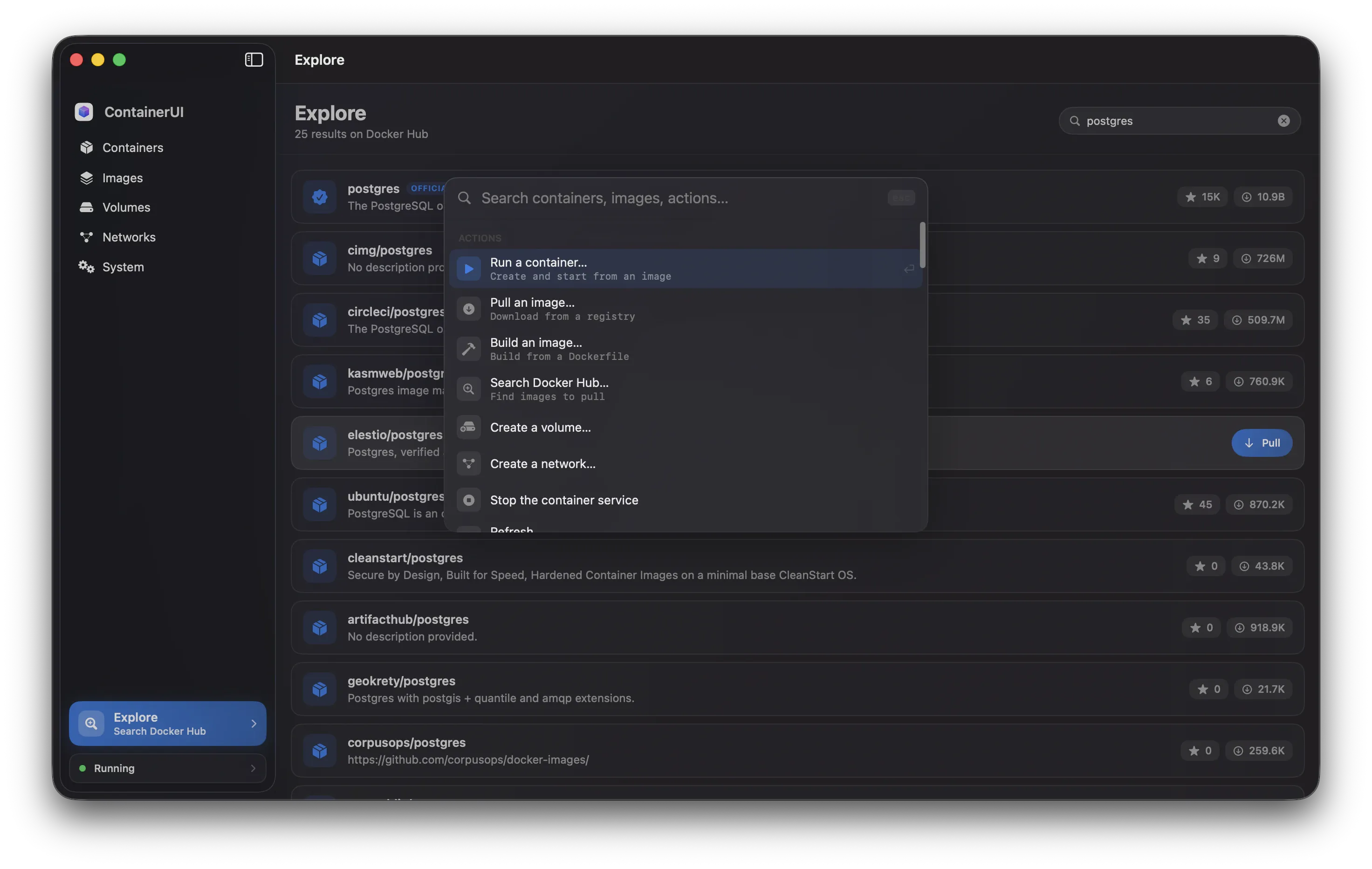Image resolution: width=1372 pixels, height=869 pixels.
Task: Click the Networks nodes icon
Action: coord(87,237)
